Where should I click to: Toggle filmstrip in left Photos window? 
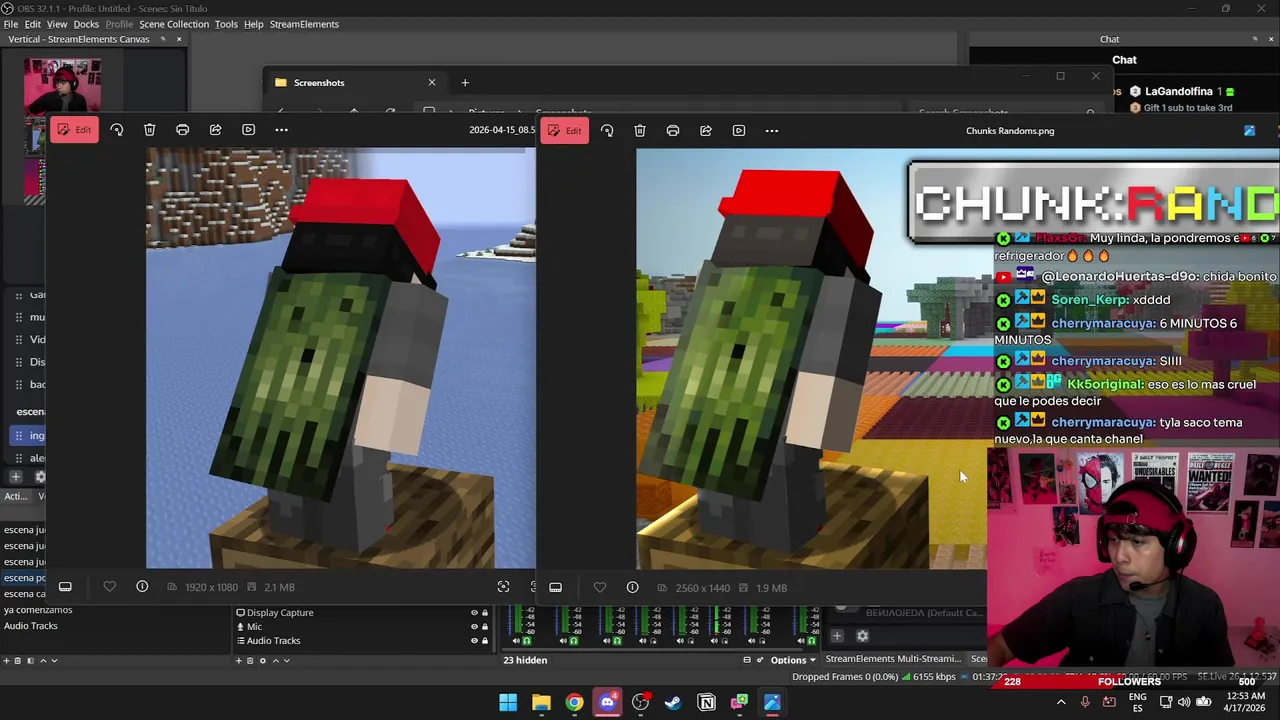[65, 587]
